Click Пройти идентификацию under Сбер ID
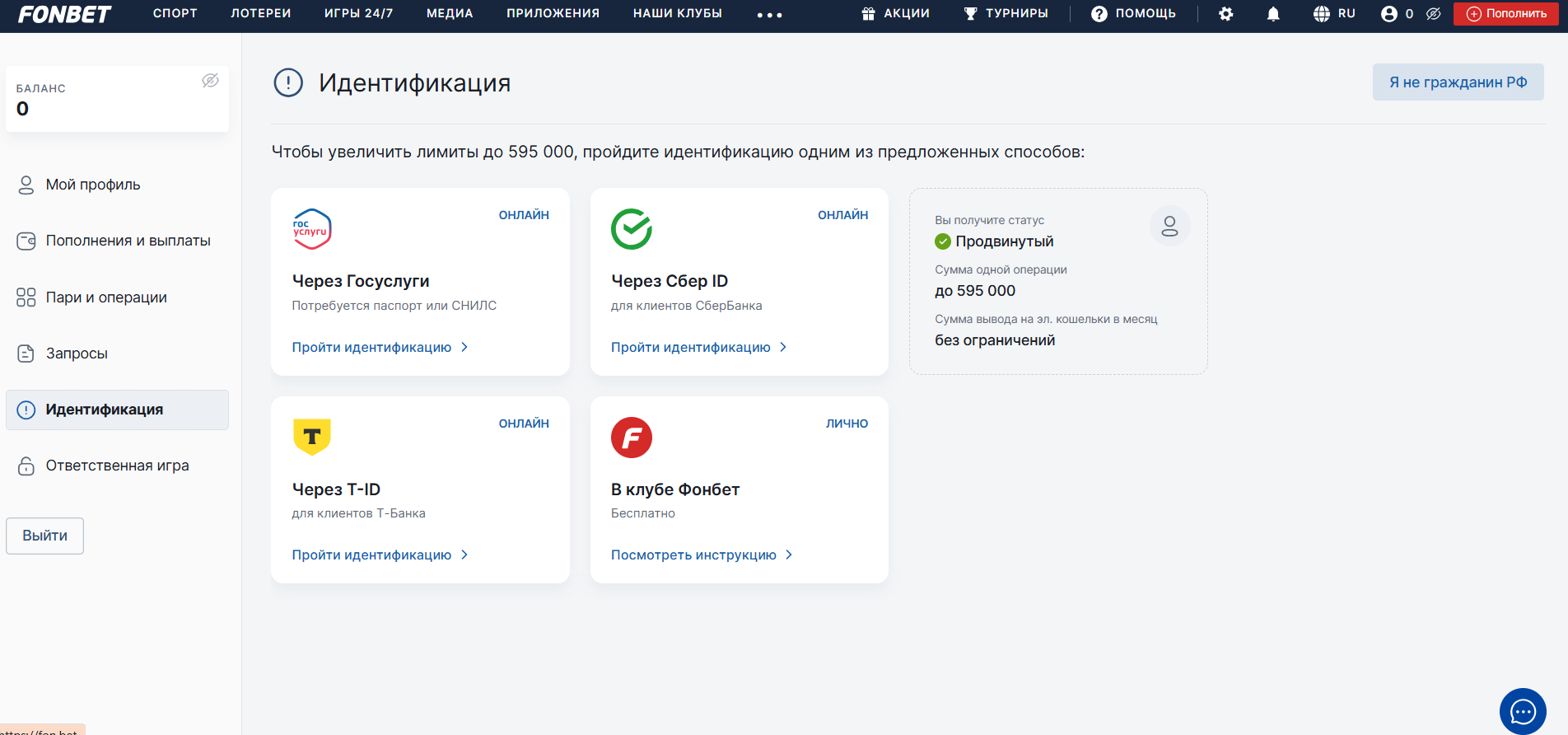The height and width of the screenshot is (735, 1568). tap(691, 348)
